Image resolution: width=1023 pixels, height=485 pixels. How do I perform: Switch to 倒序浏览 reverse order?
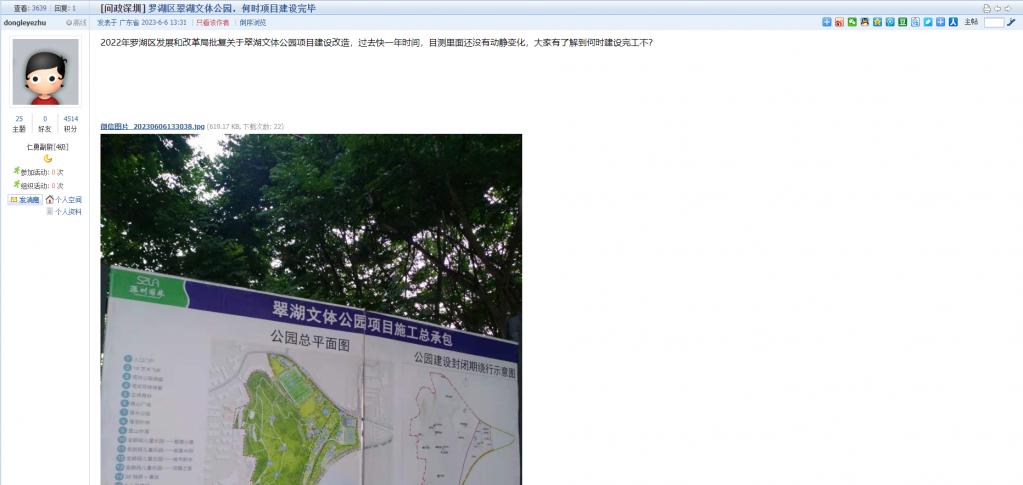(x=252, y=22)
